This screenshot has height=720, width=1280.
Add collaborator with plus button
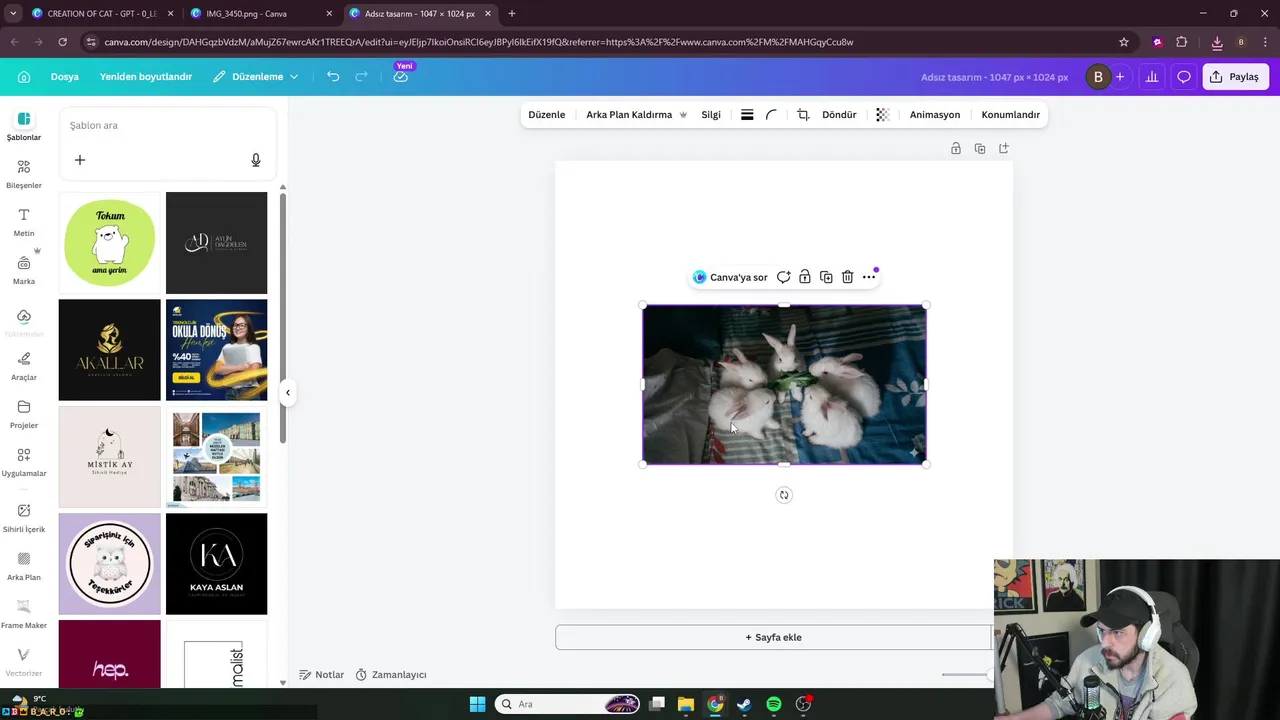tap(1120, 77)
